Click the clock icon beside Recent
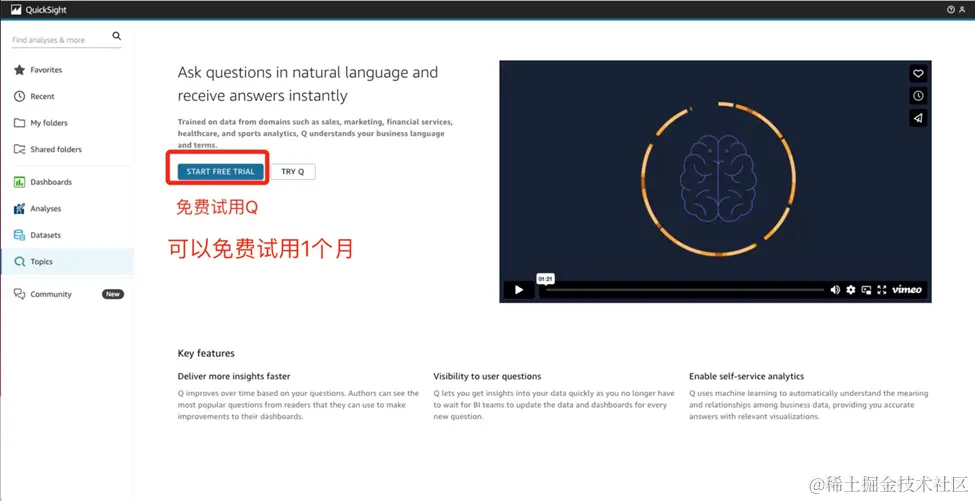Screen dimensions: 975x501 tap(19, 96)
